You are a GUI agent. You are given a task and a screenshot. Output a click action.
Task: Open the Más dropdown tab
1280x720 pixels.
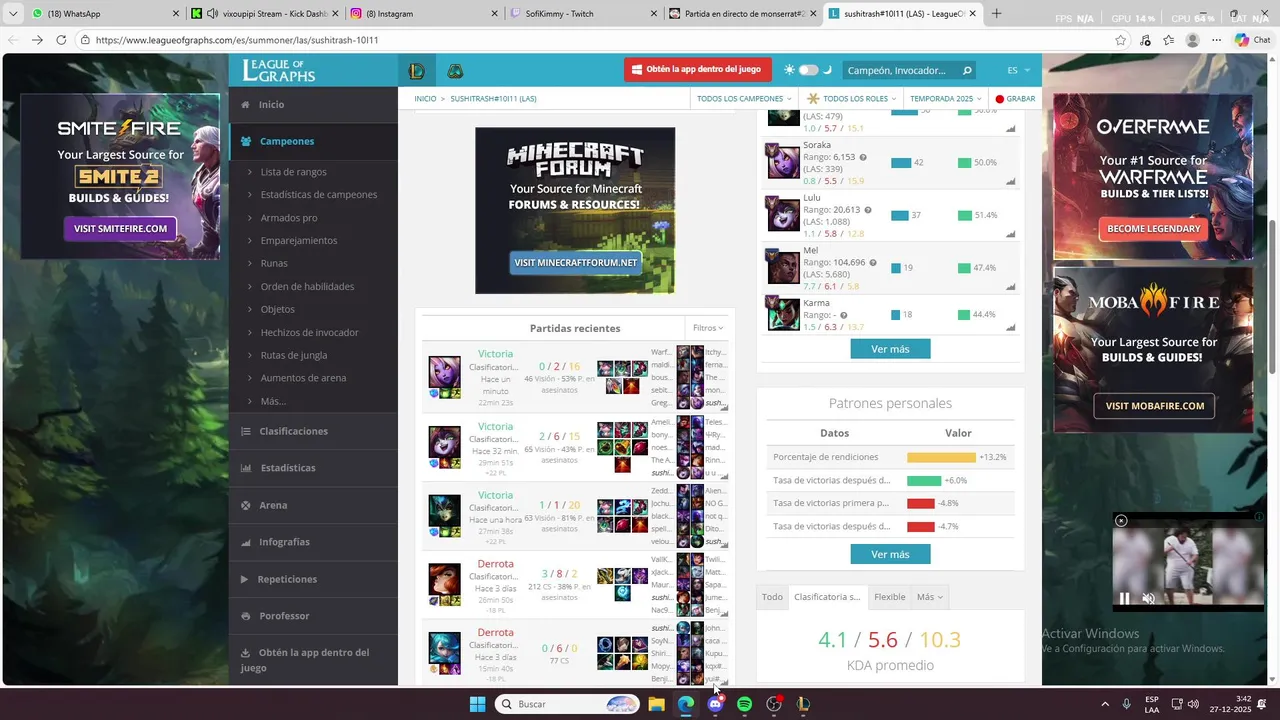click(929, 597)
